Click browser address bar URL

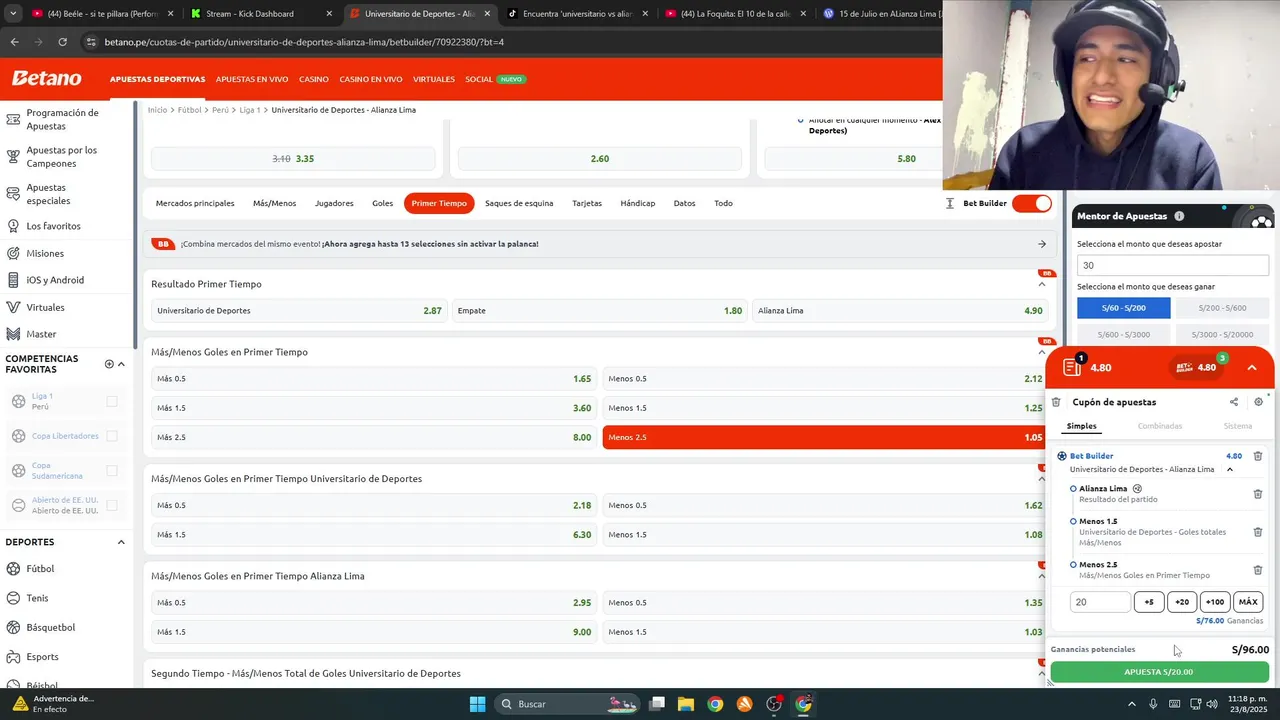(304, 42)
